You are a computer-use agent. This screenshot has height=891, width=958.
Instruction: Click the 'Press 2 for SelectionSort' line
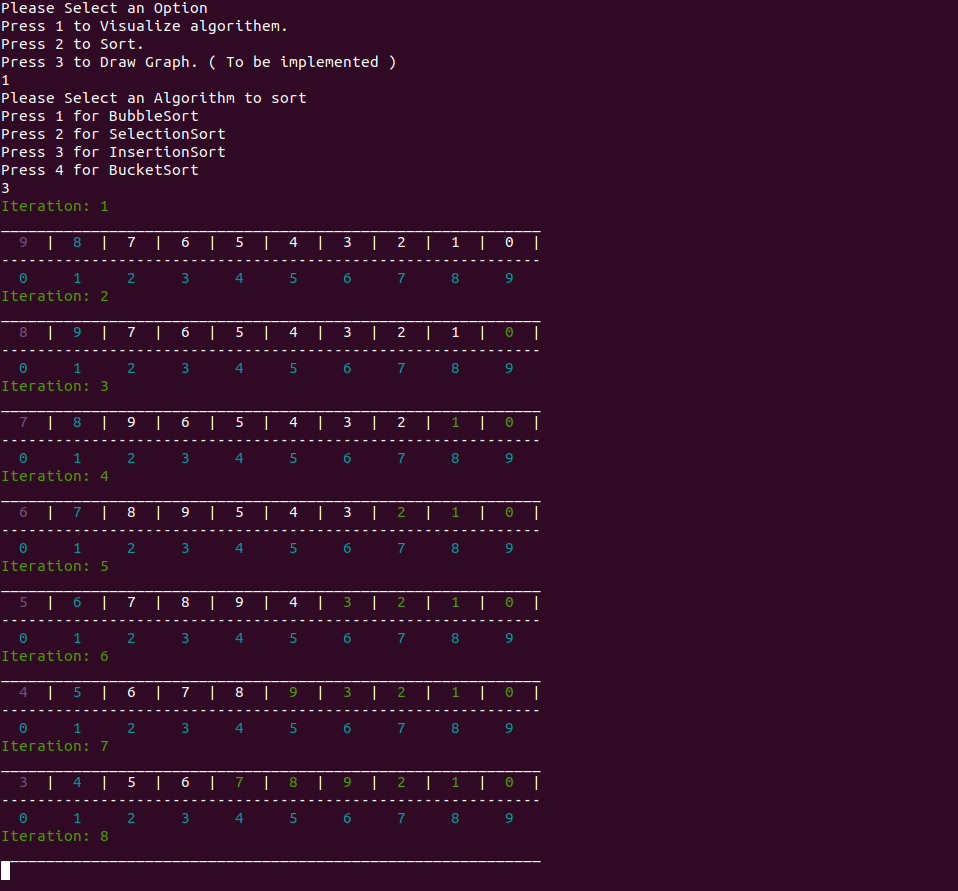point(113,134)
